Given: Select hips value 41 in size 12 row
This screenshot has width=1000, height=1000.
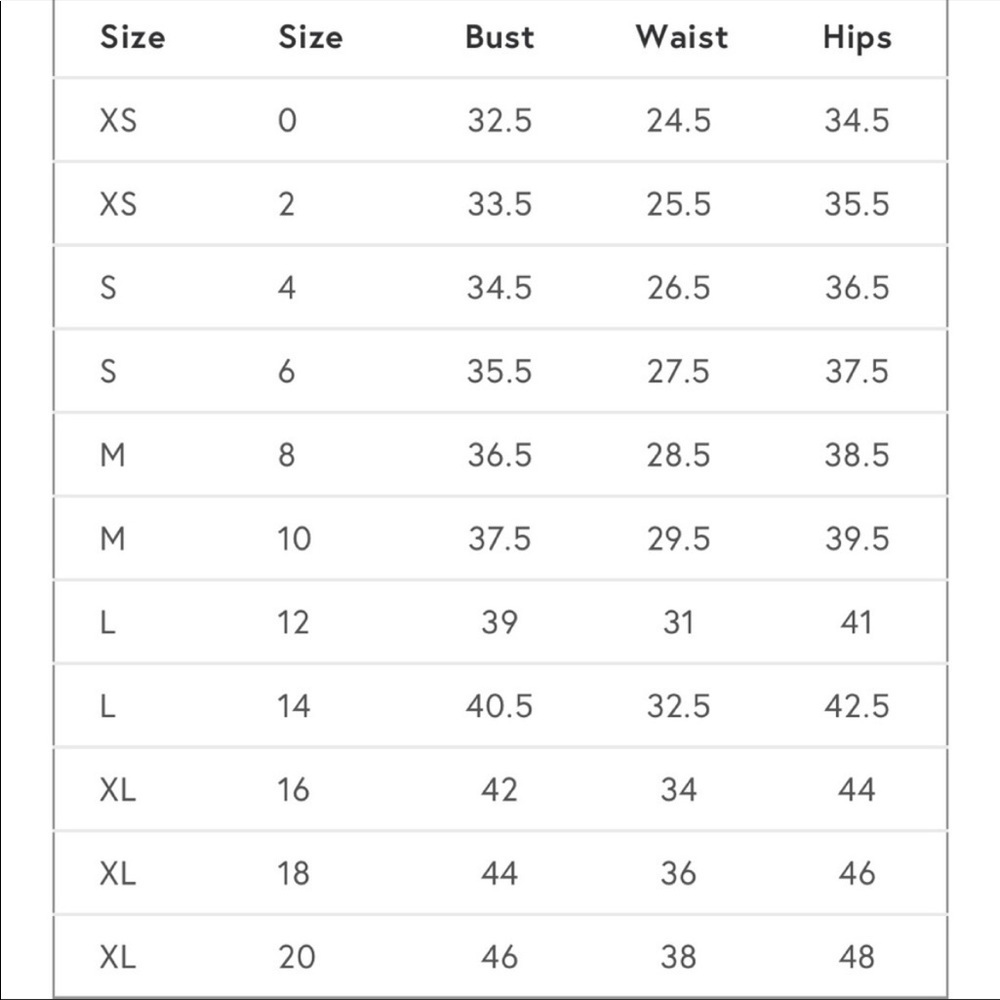Looking at the screenshot, I should [x=855, y=622].
